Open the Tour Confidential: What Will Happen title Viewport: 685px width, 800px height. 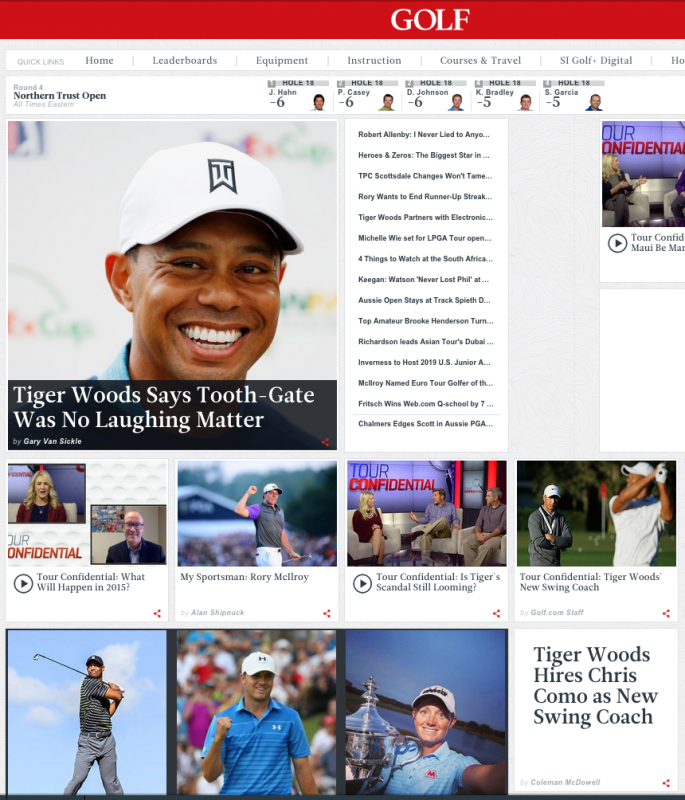(91, 582)
